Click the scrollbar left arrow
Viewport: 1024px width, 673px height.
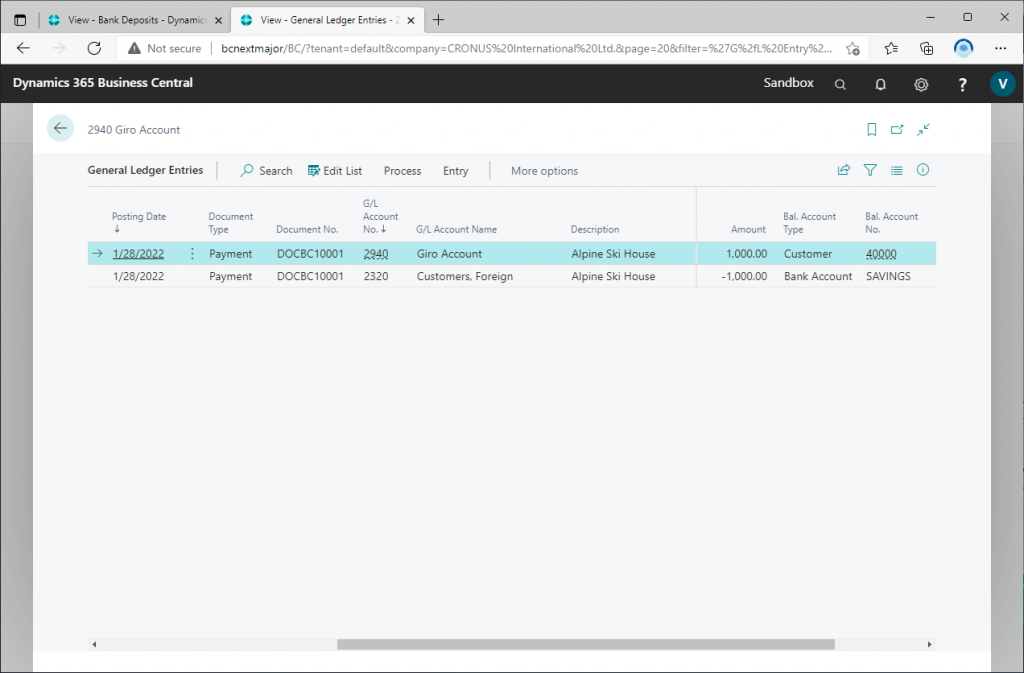click(95, 644)
